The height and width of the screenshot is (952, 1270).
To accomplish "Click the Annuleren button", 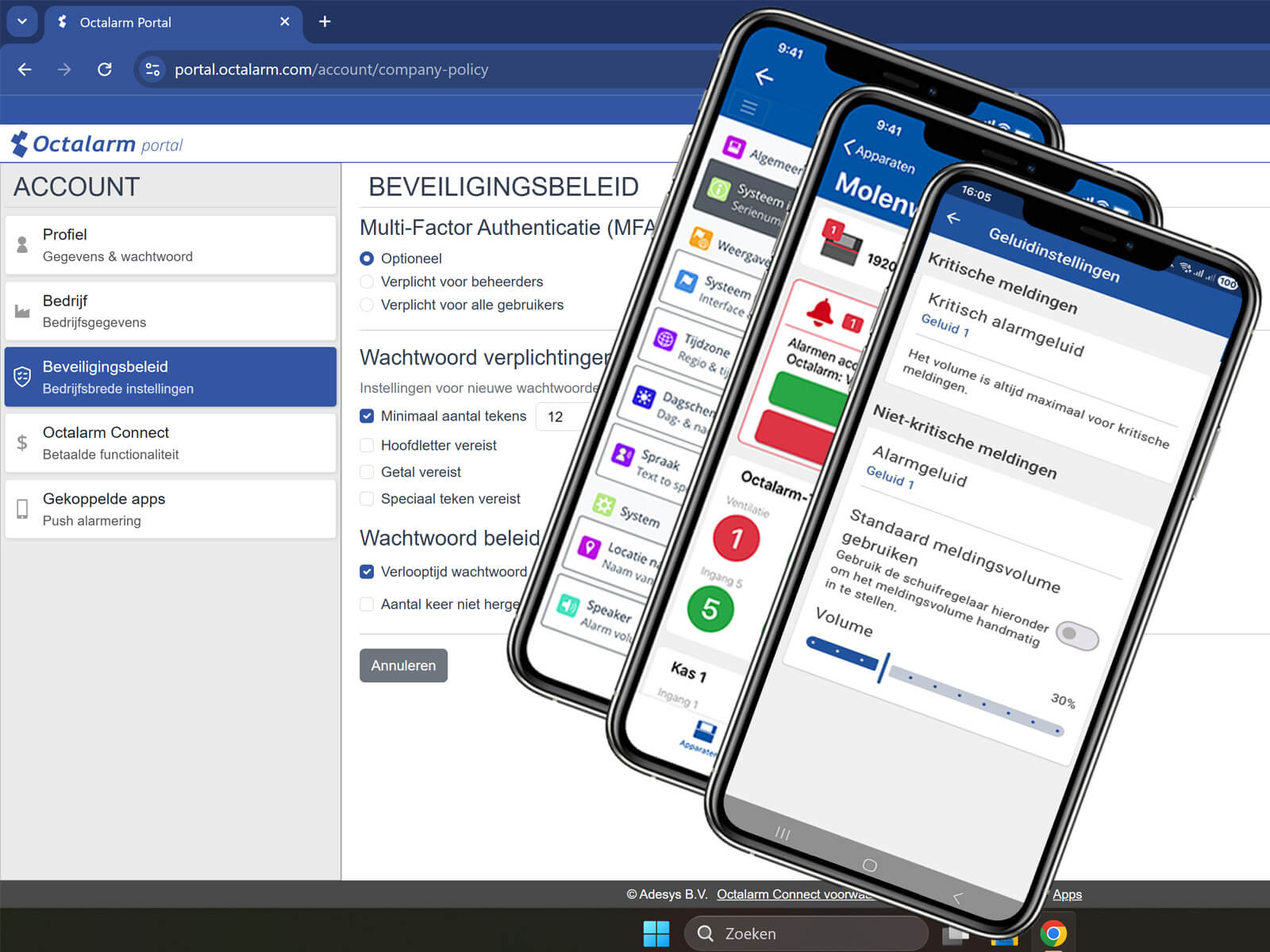I will (x=403, y=666).
